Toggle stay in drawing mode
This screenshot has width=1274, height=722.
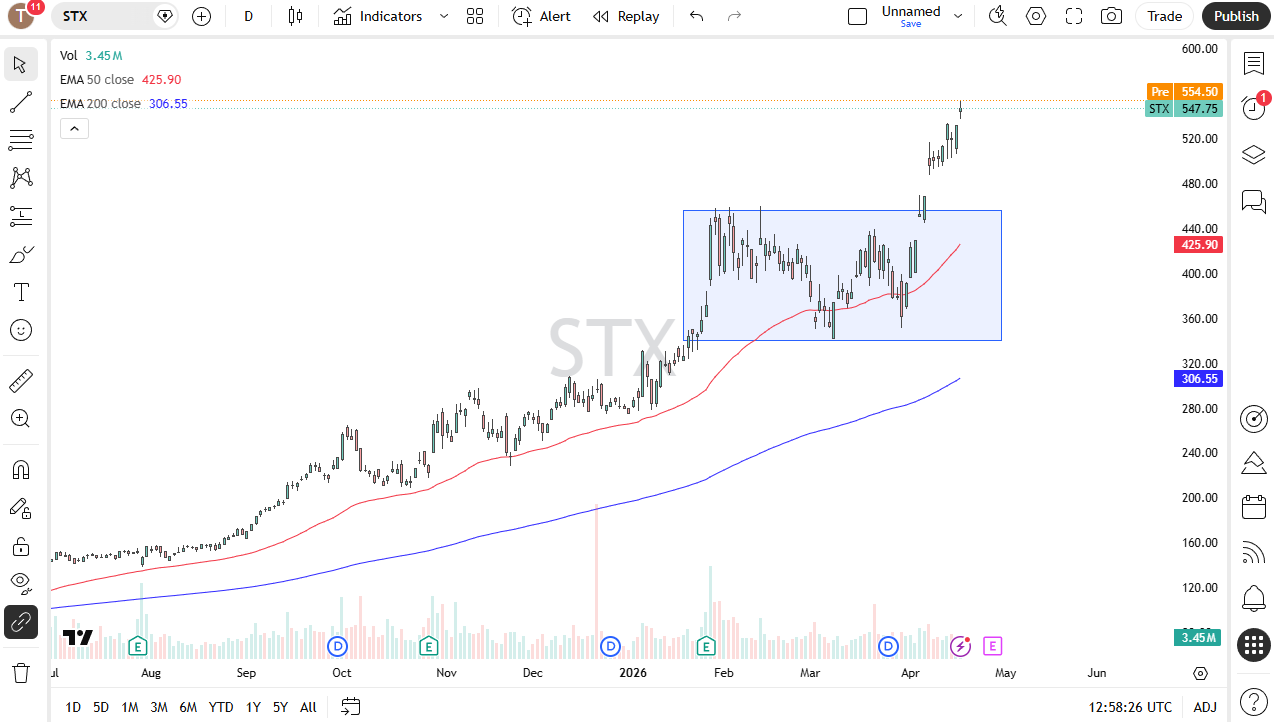pyautogui.click(x=21, y=508)
